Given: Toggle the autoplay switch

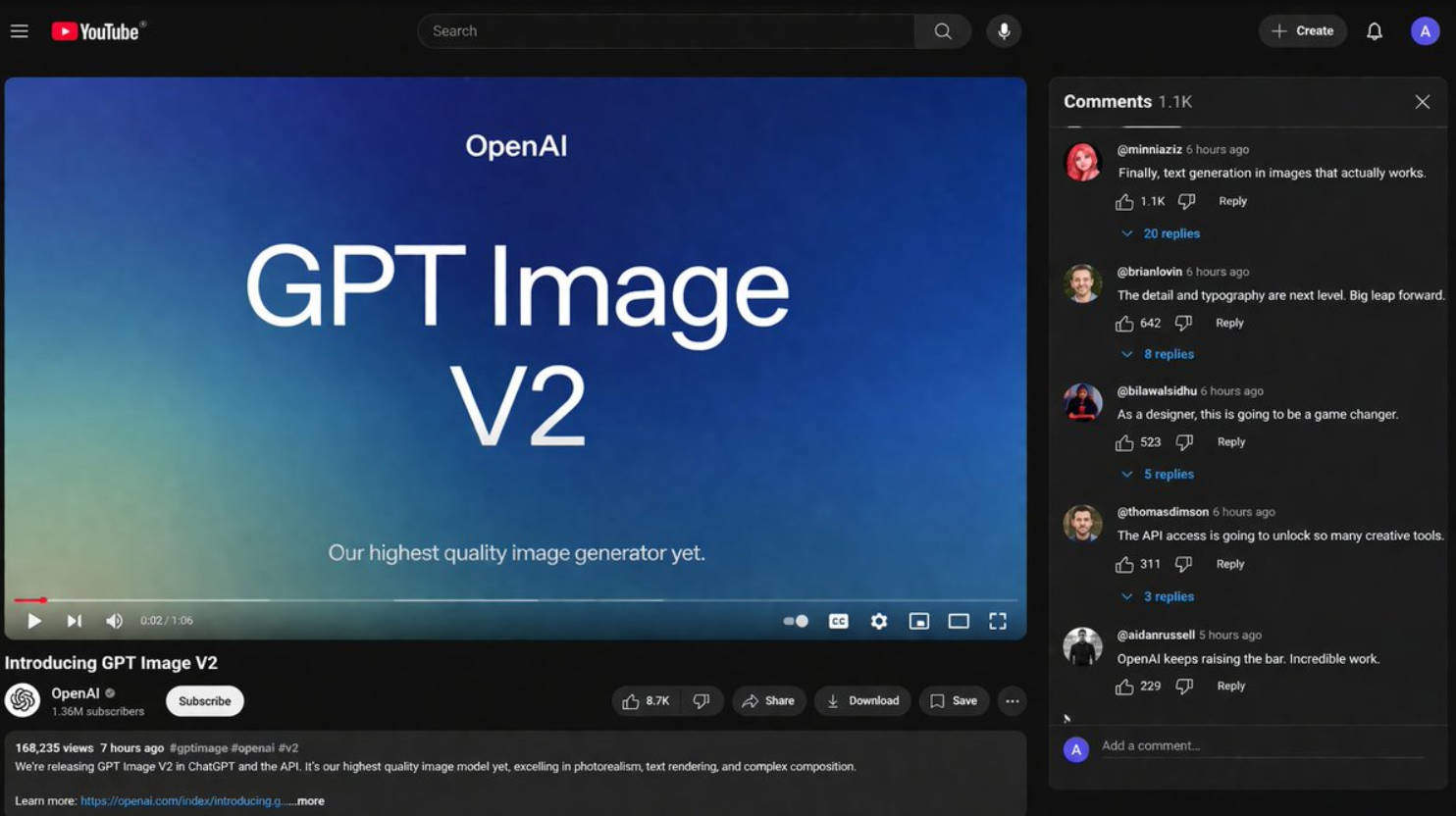Looking at the screenshot, I should (796, 621).
